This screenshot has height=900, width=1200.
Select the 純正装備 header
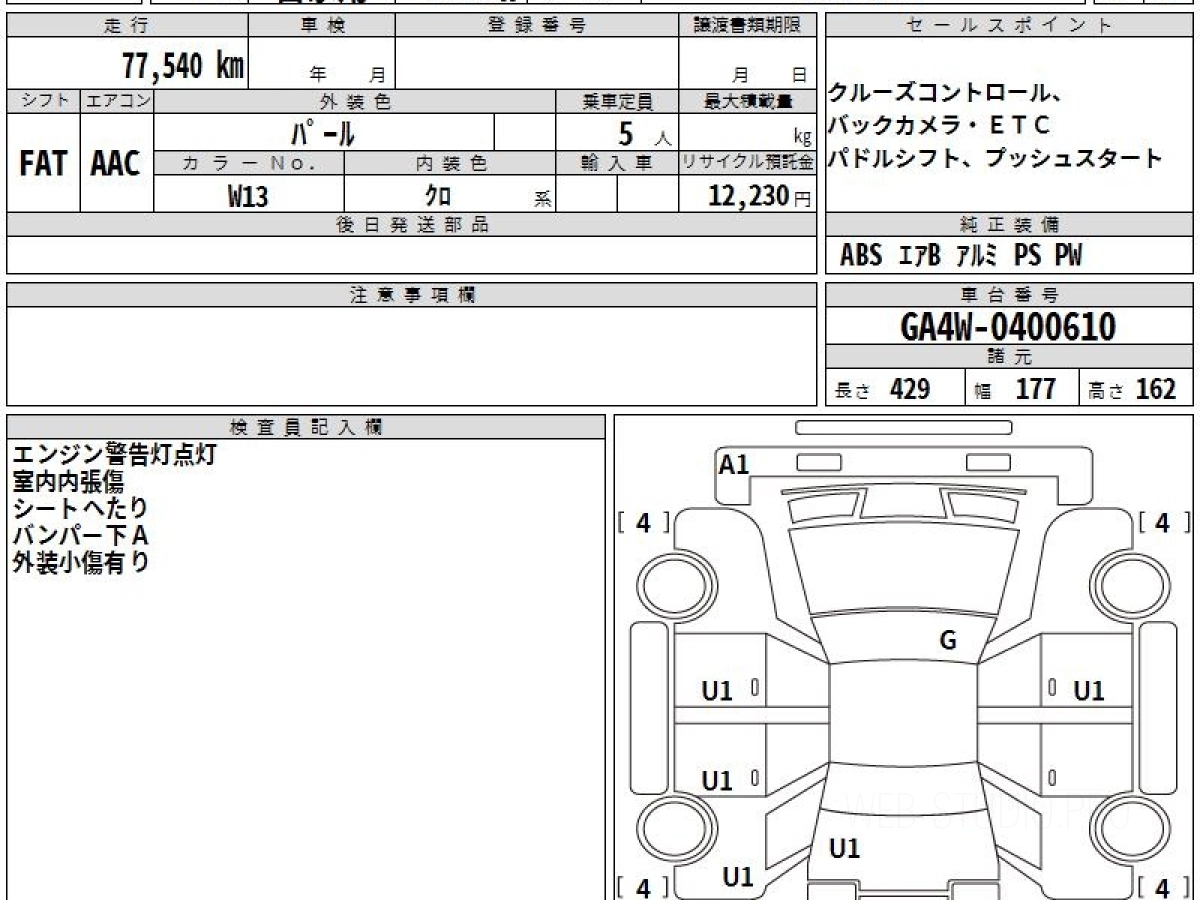pos(1009,225)
